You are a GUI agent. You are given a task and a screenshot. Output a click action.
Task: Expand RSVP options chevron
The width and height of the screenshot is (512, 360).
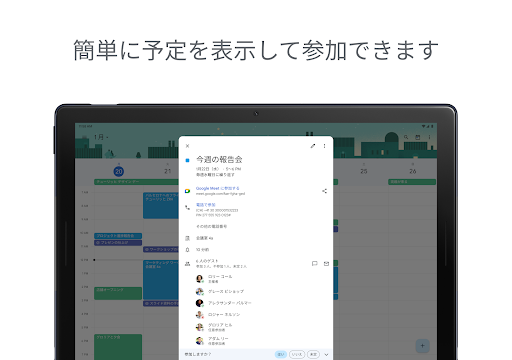326,354
